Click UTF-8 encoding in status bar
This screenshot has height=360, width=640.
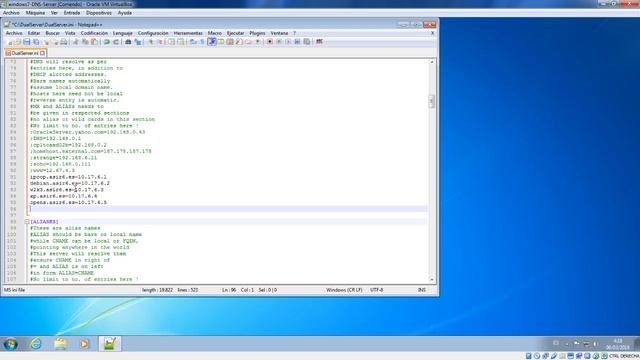pos(376,290)
